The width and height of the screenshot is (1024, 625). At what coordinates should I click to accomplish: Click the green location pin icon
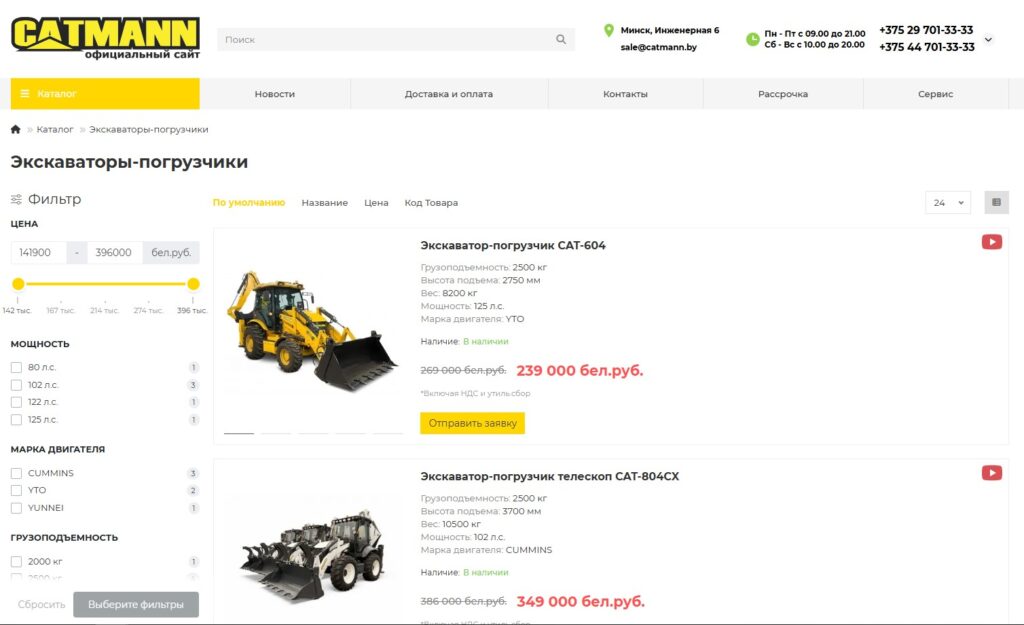pos(609,30)
